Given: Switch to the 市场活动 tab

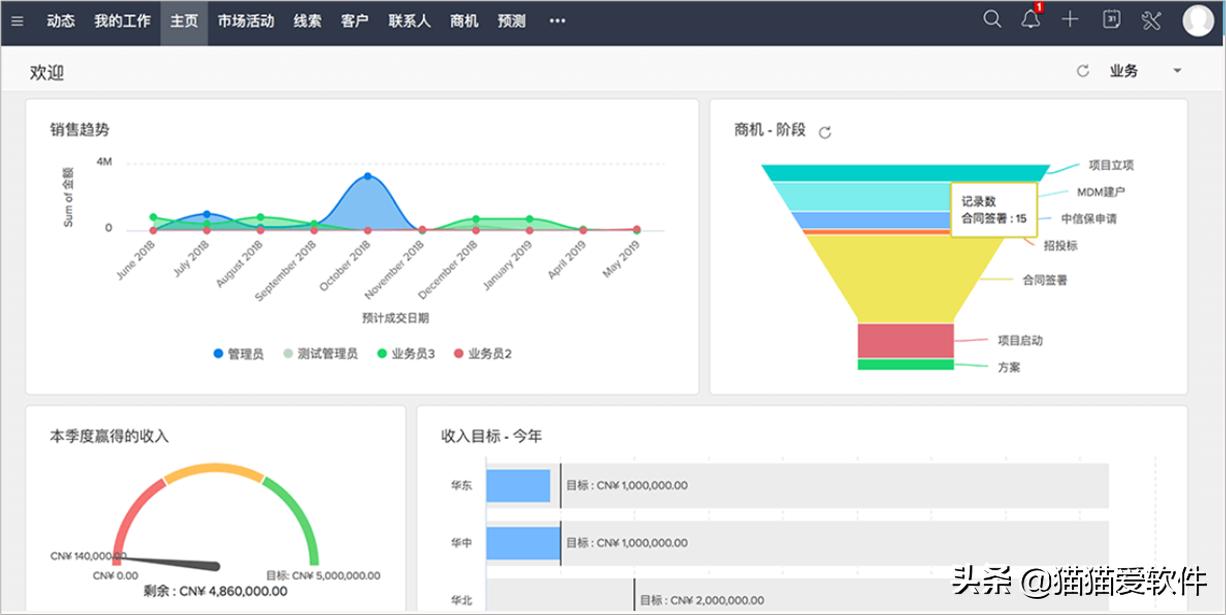Looking at the screenshot, I should point(244,20).
